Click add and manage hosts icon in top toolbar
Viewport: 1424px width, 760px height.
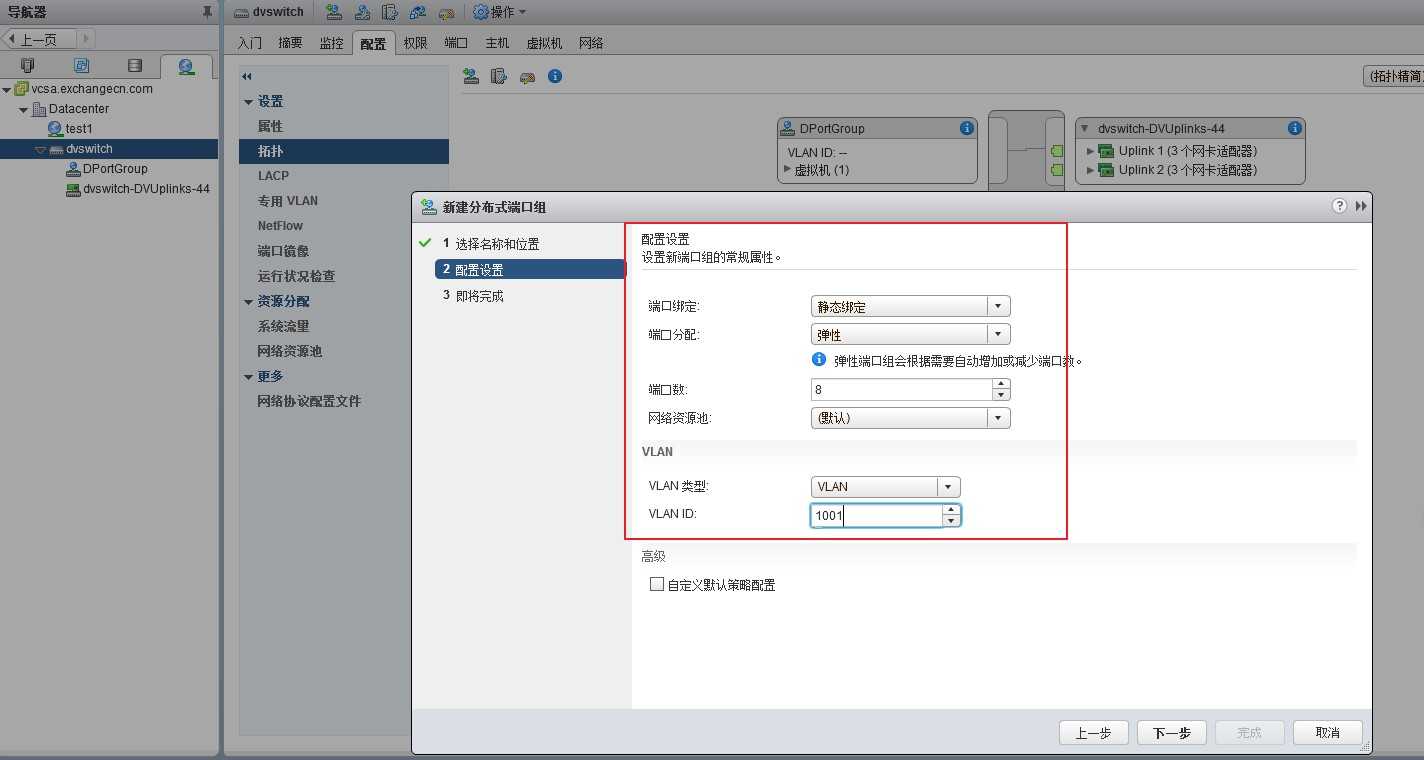[x=362, y=12]
